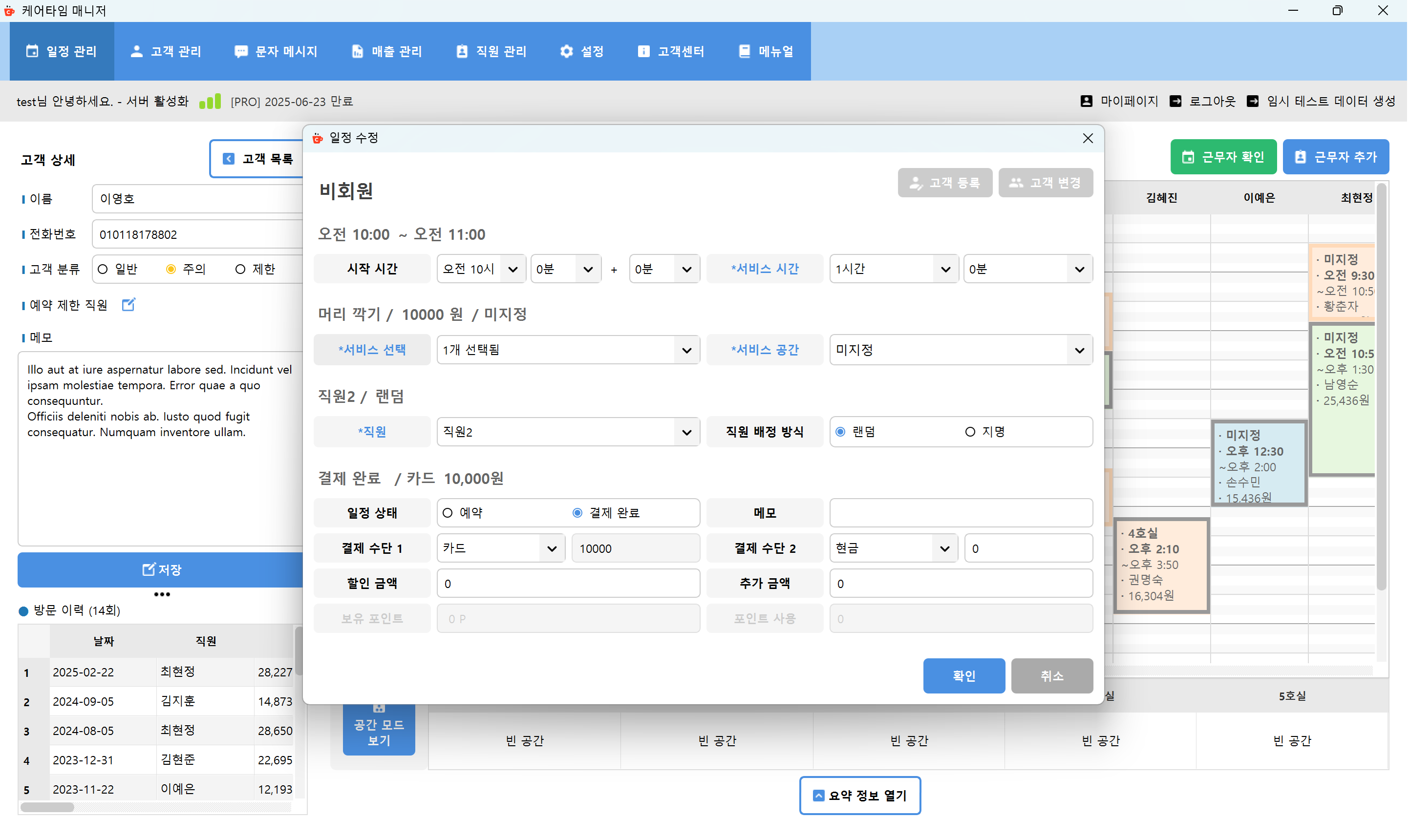Open 고객 관리 via its person icon

[x=136, y=51]
